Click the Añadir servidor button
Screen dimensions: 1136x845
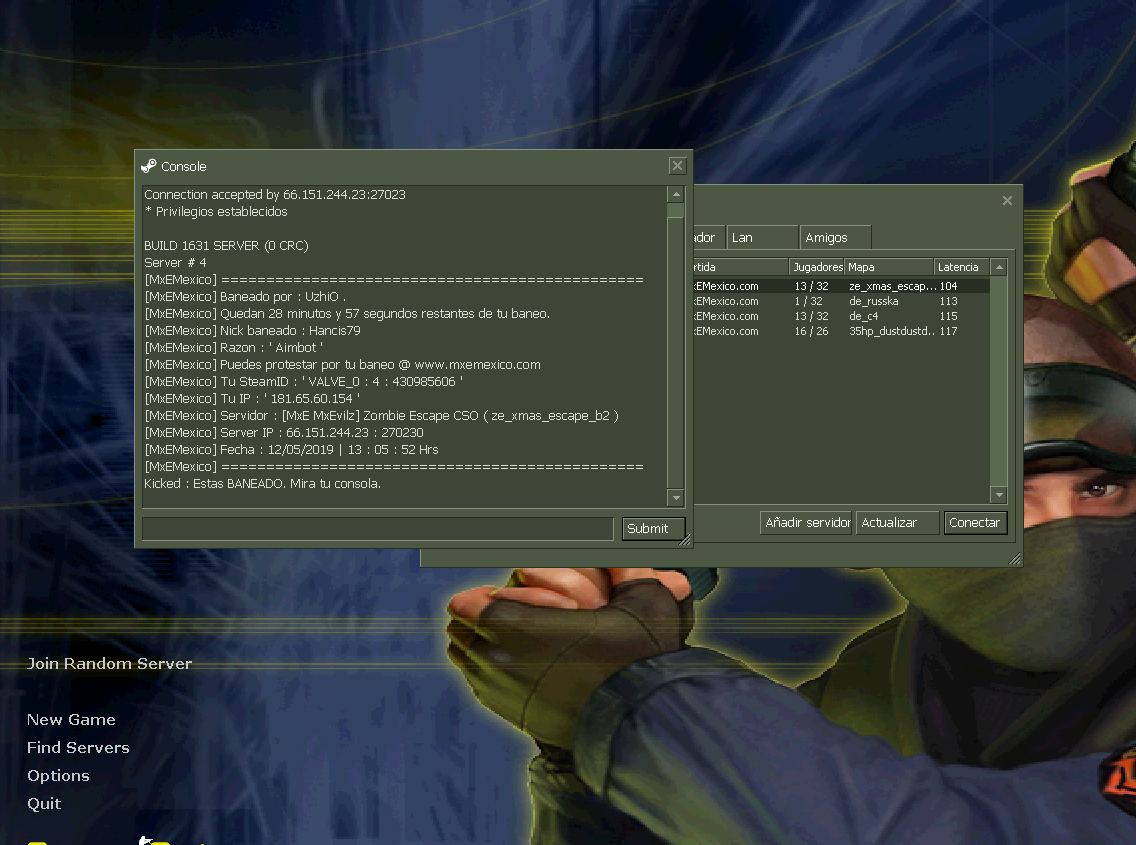coord(806,523)
